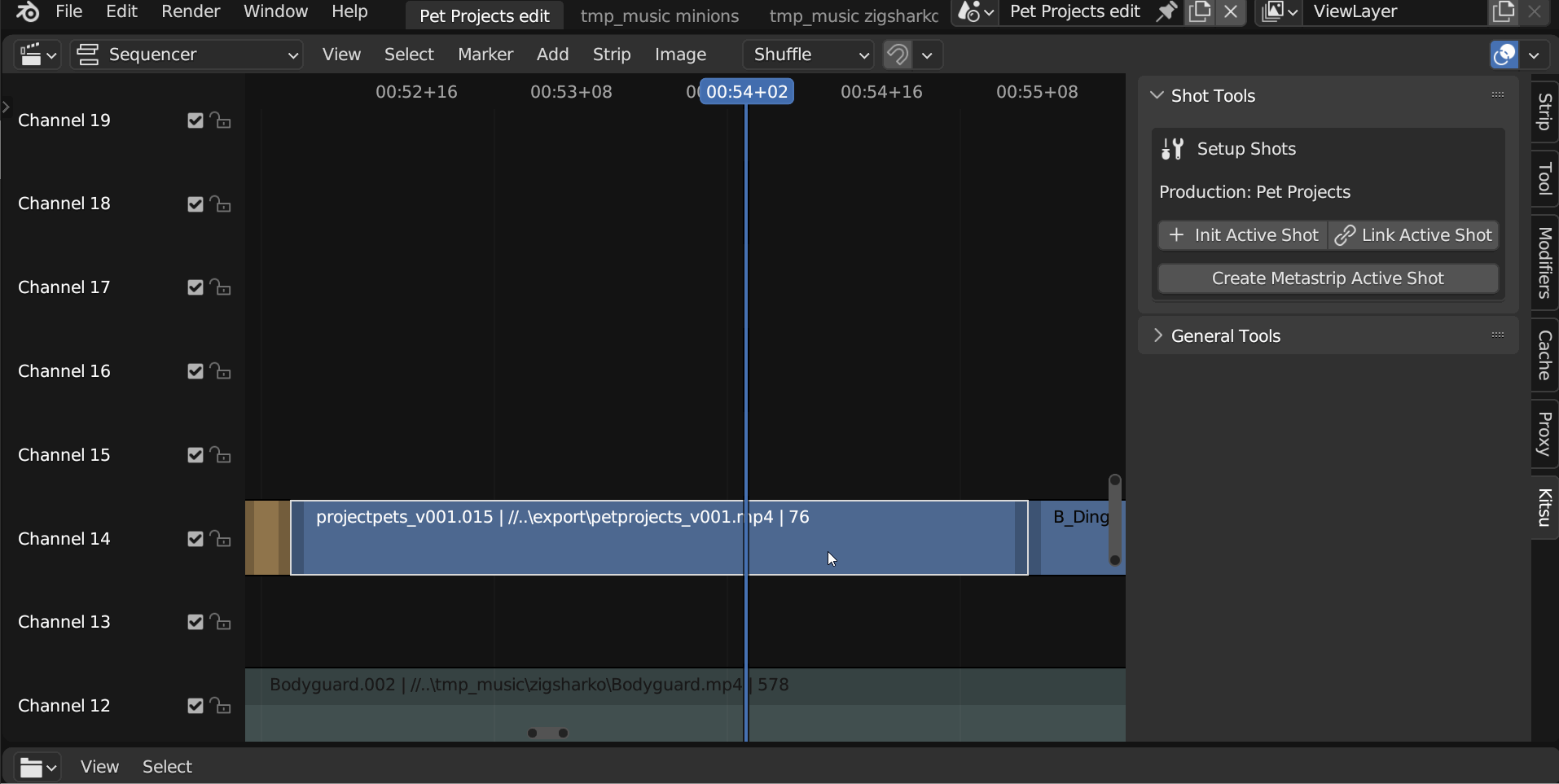Open the view layer browse icon
Screen dimensions: 1559x784
pos(1280,12)
